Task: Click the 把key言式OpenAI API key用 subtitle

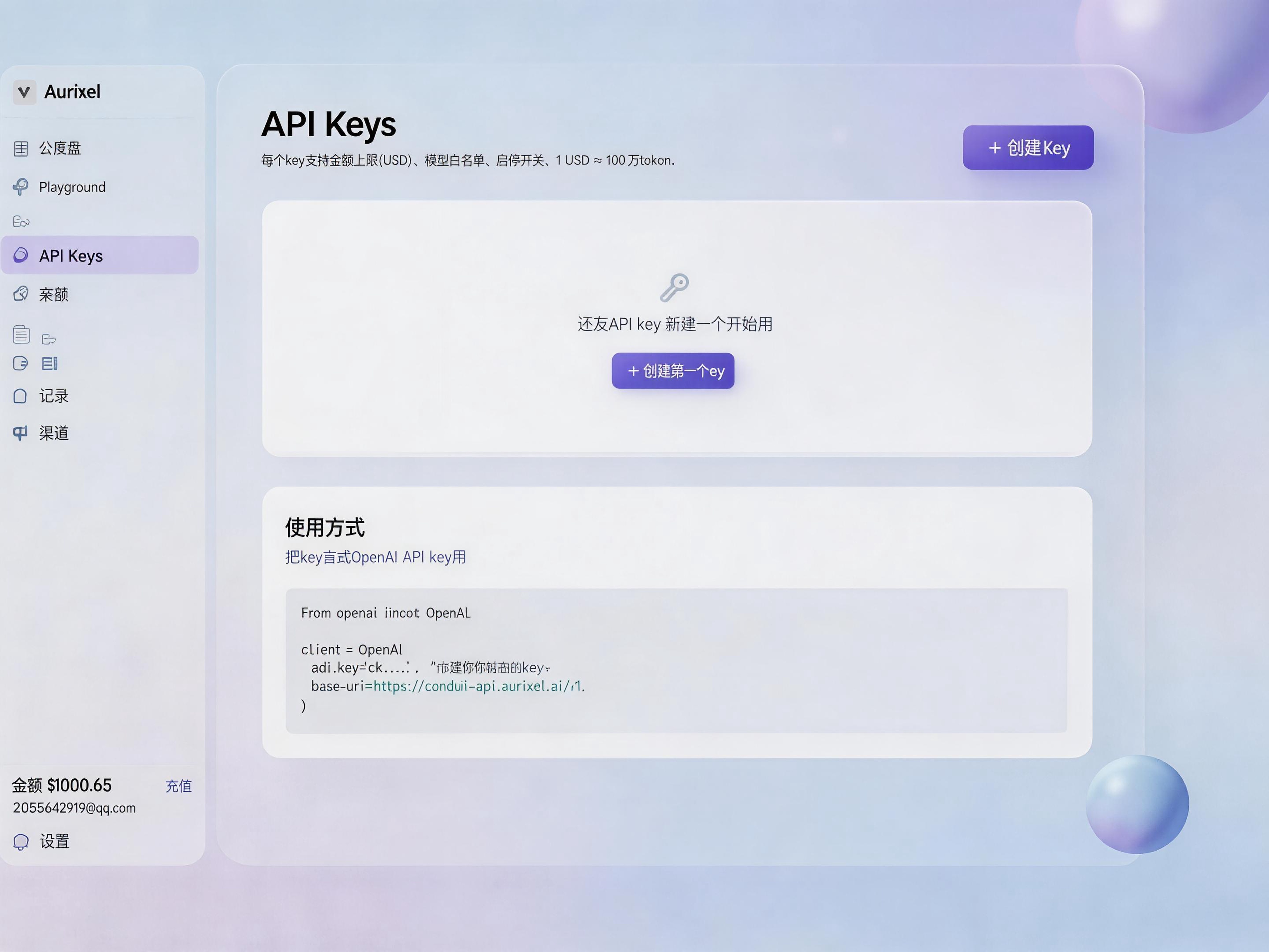Action: tap(376, 557)
